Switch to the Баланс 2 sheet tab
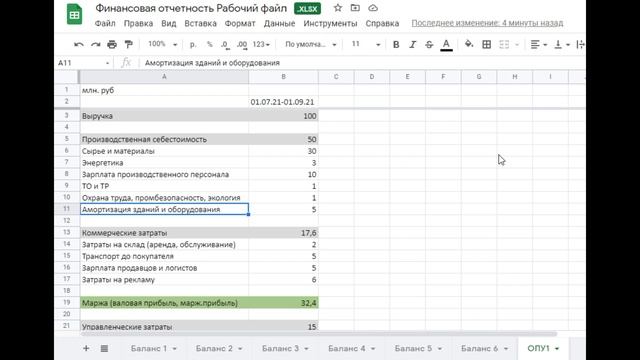 214,349
